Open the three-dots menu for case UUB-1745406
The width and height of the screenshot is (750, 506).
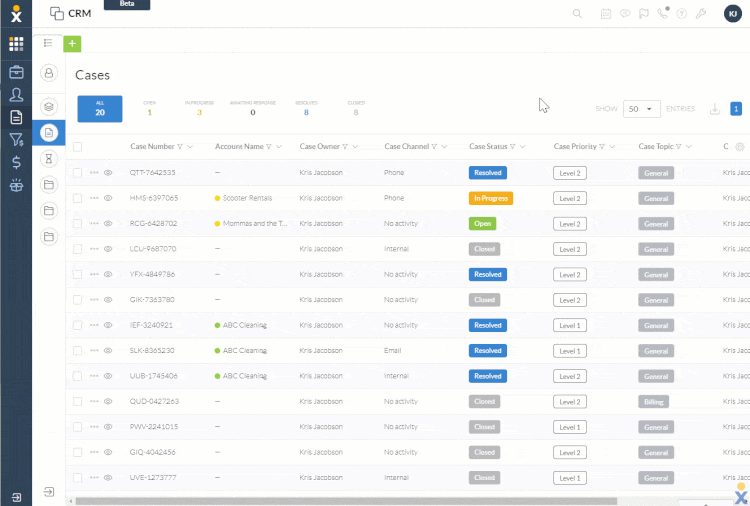(x=94, y=376)
